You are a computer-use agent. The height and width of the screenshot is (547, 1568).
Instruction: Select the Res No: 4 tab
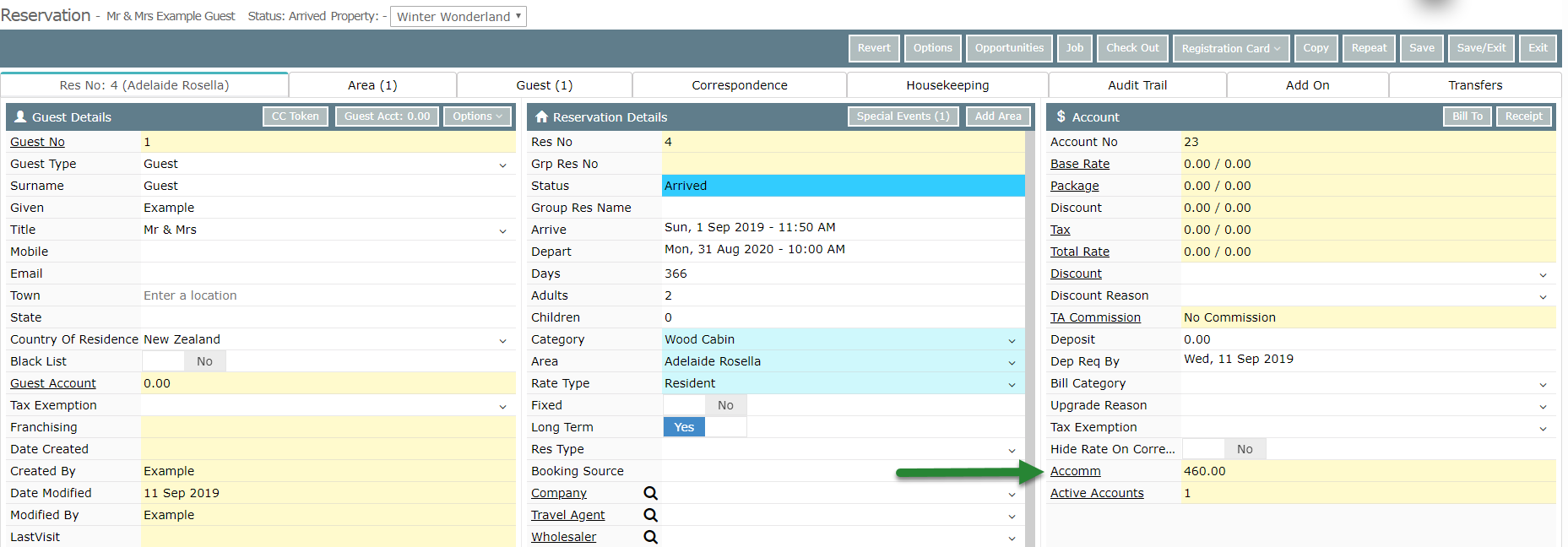pyautogui.click(x=144, y=85)
